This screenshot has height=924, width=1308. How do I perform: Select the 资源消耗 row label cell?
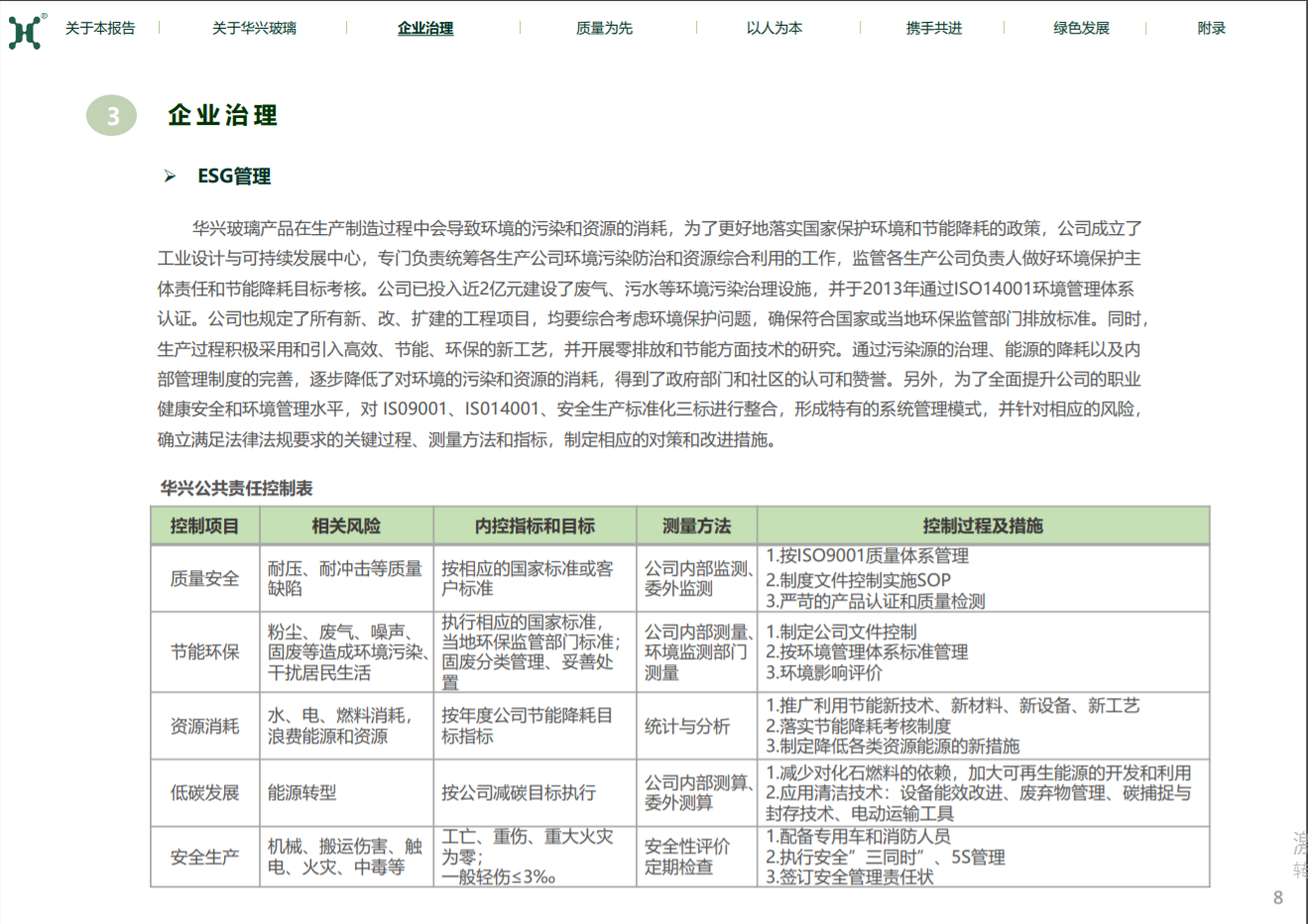pyautogui.click(x=205, y=726)
